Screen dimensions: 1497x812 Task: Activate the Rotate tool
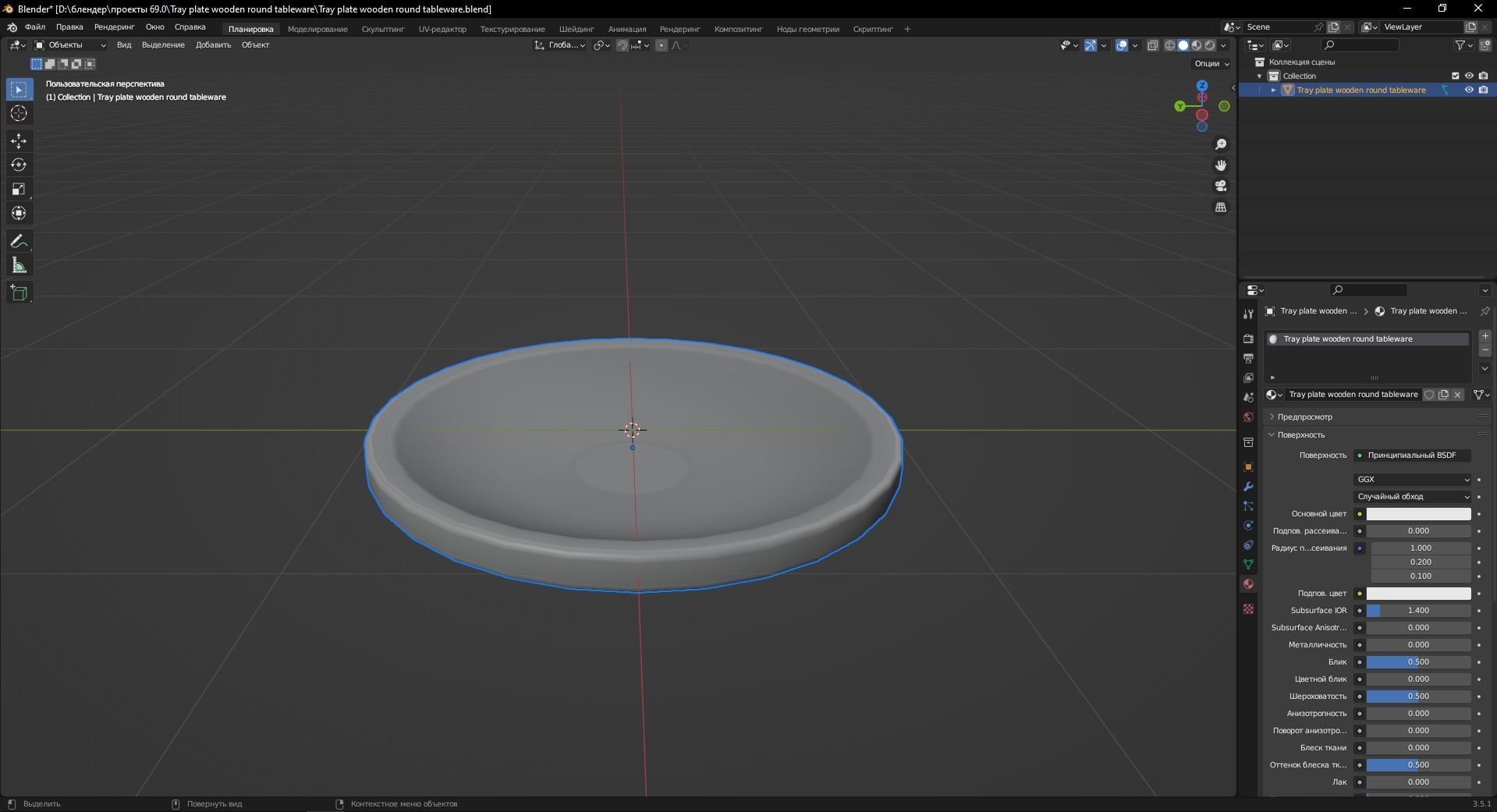click(x=19, y=165)
